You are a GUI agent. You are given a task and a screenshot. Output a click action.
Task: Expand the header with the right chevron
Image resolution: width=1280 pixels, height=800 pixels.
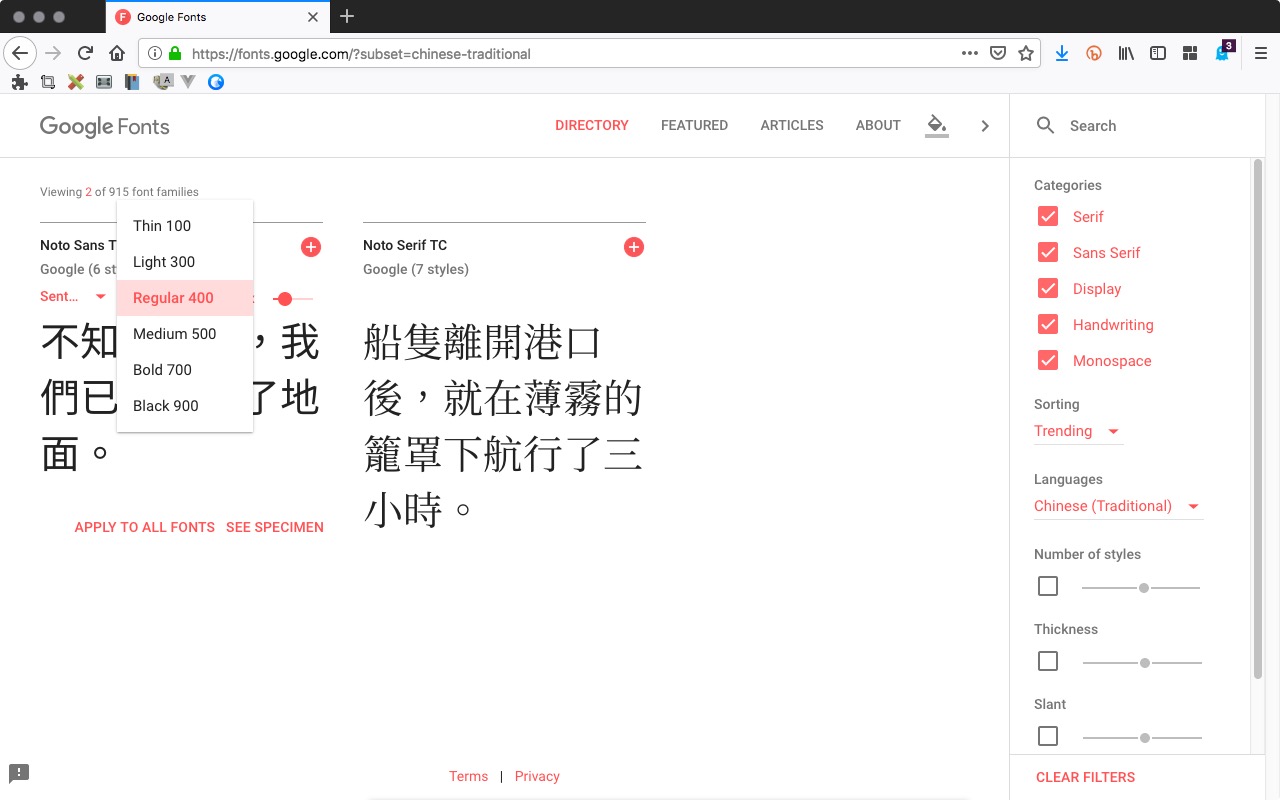click(985, 126)
